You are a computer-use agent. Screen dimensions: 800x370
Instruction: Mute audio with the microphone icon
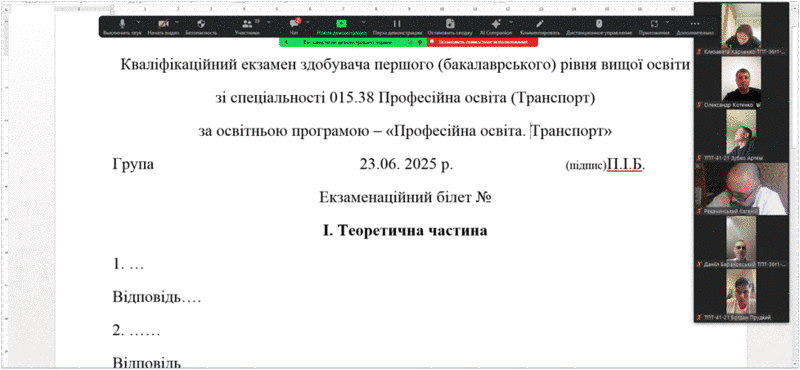click(x=122, y=27)
